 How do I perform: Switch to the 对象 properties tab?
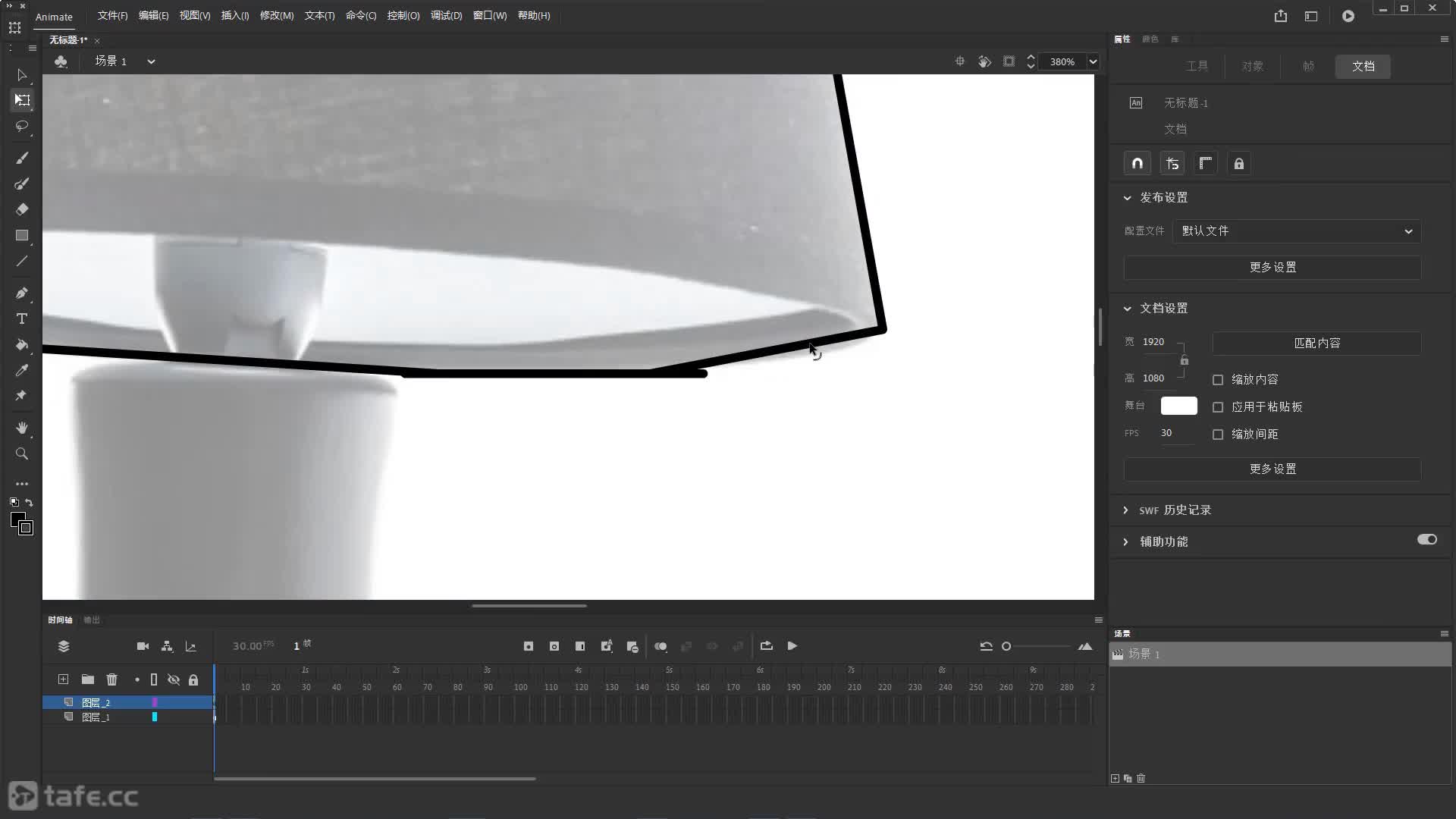click(1253, 66)
